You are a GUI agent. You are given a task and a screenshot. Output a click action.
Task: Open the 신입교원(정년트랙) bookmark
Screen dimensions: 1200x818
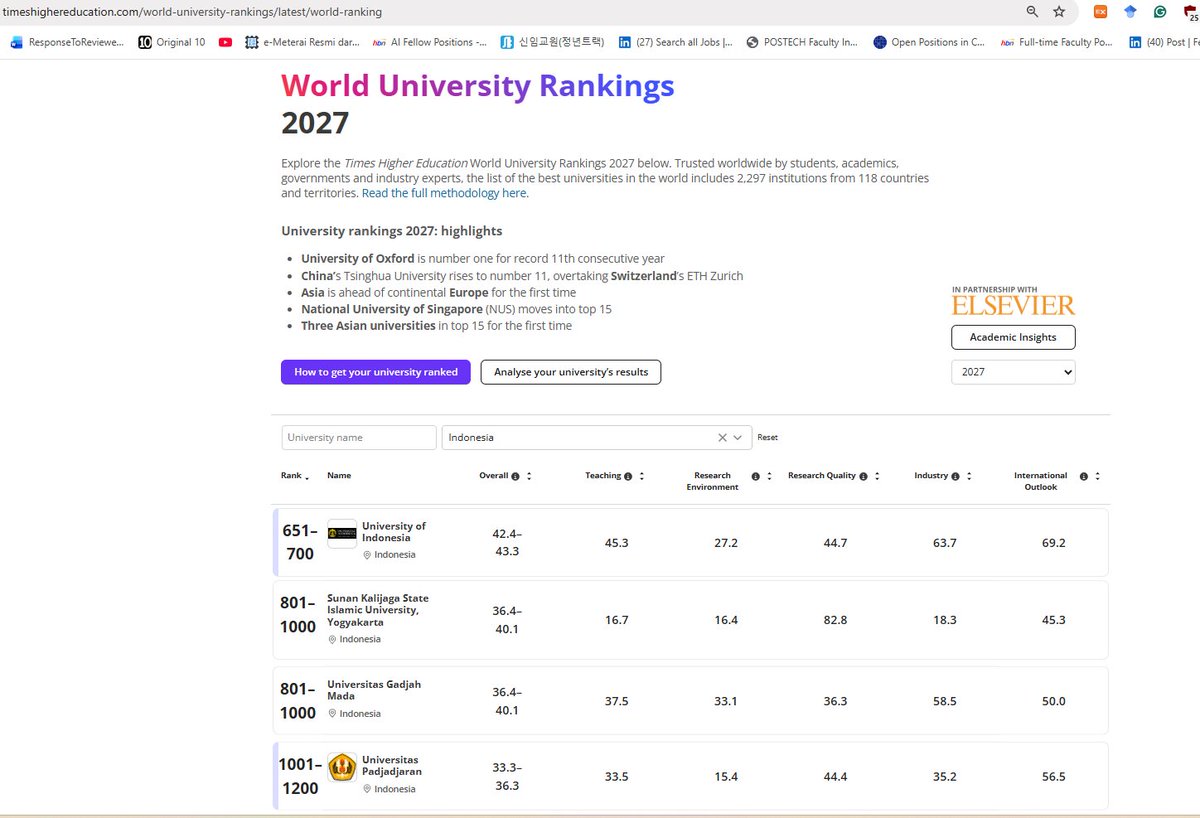(x=553, y=42)
